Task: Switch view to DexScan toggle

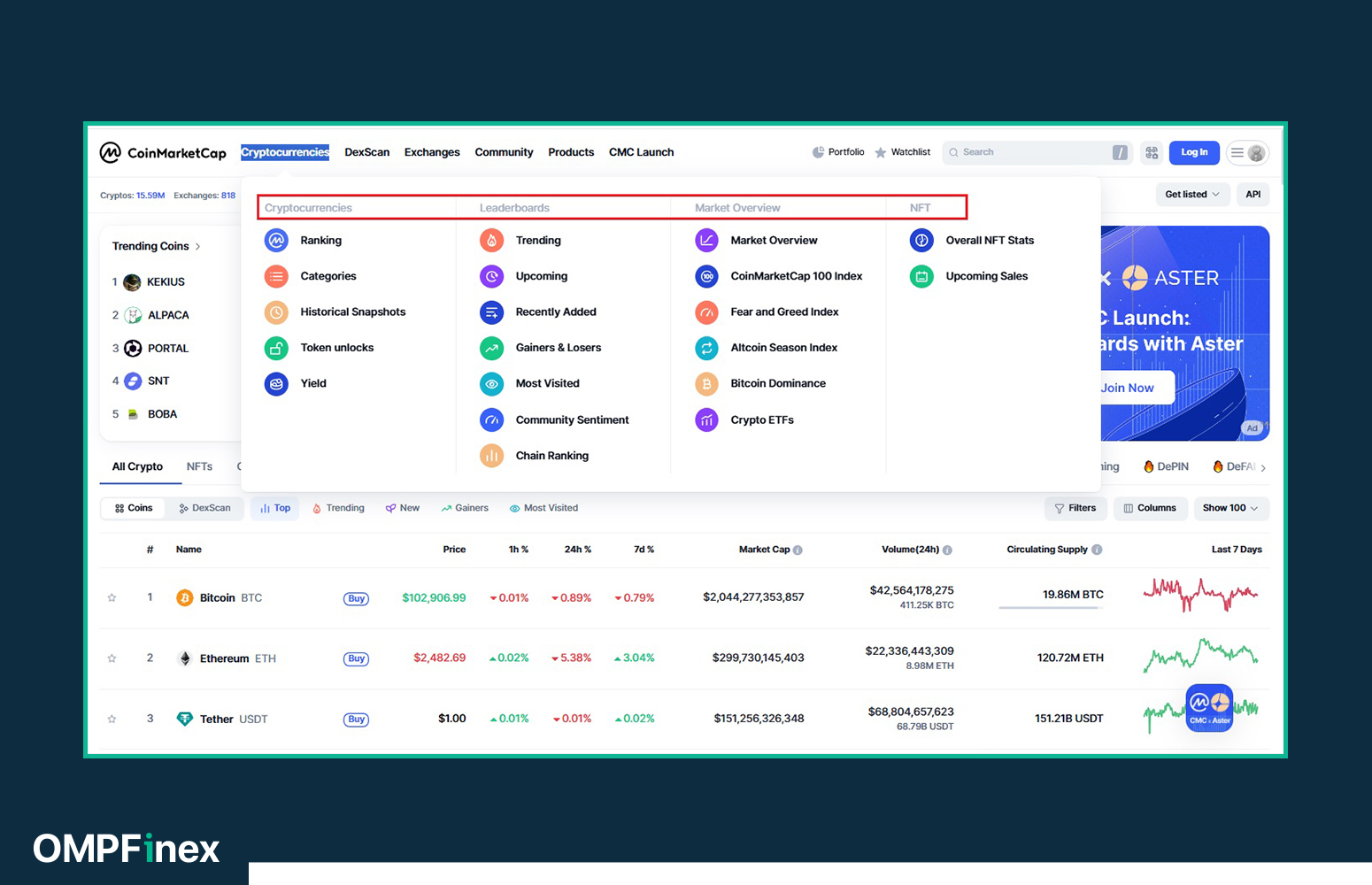Action: pos(204,508)
